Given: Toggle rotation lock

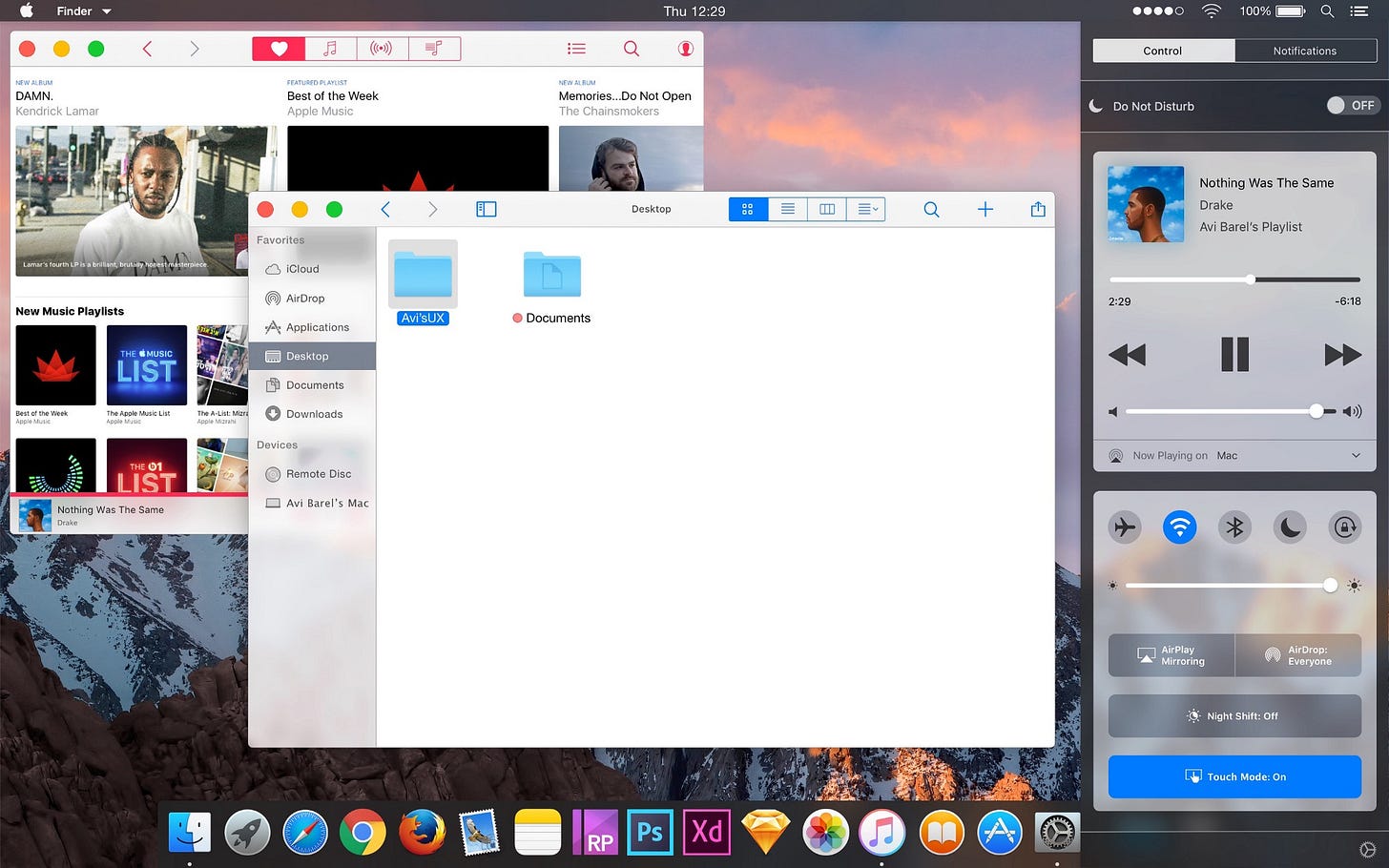Looking at the screenshot, I should pyautogui.click(x=1345, y=527).
